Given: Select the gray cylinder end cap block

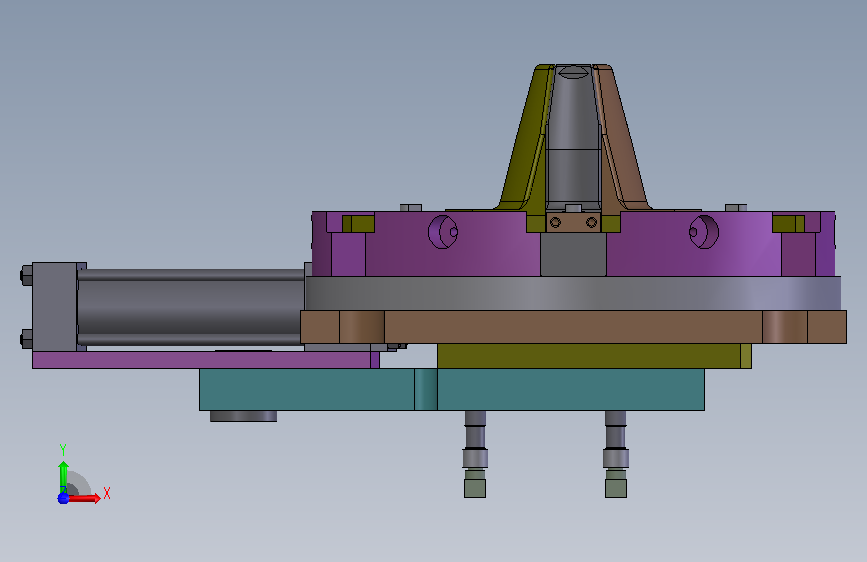Looking at the screenshot, I should coord(54,307).
